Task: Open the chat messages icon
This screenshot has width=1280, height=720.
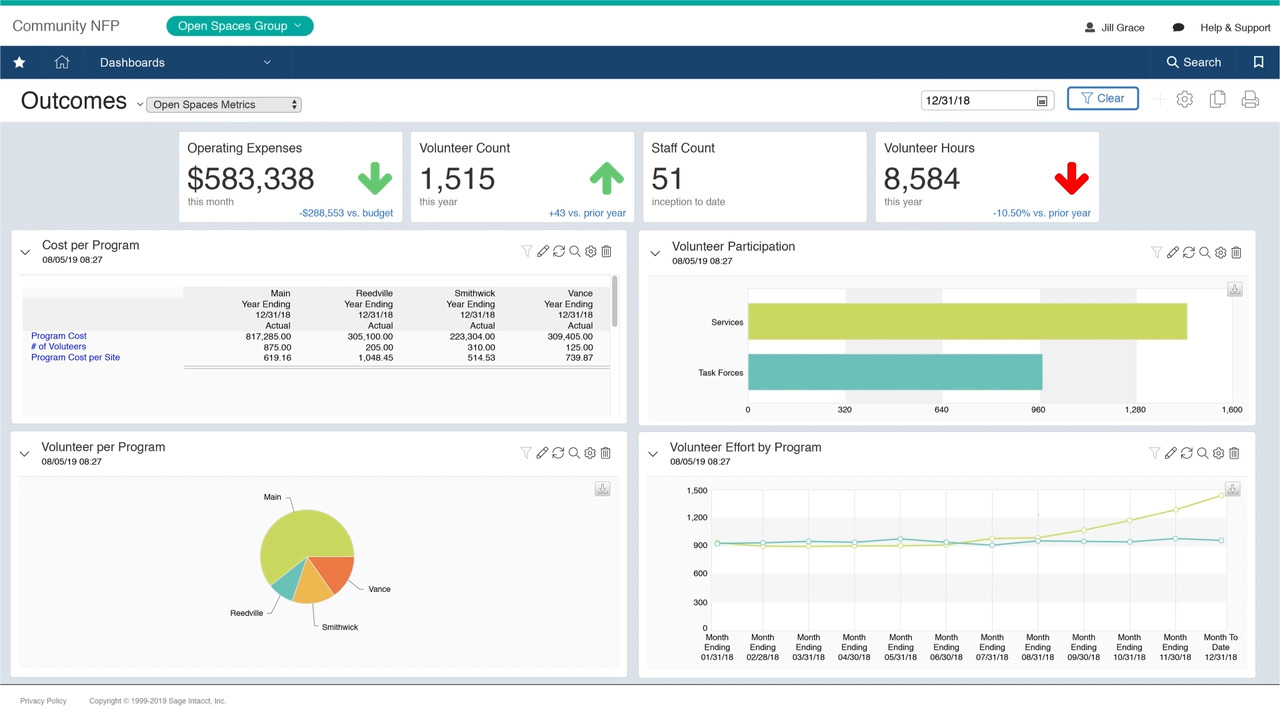Action: pos(1178,28)
